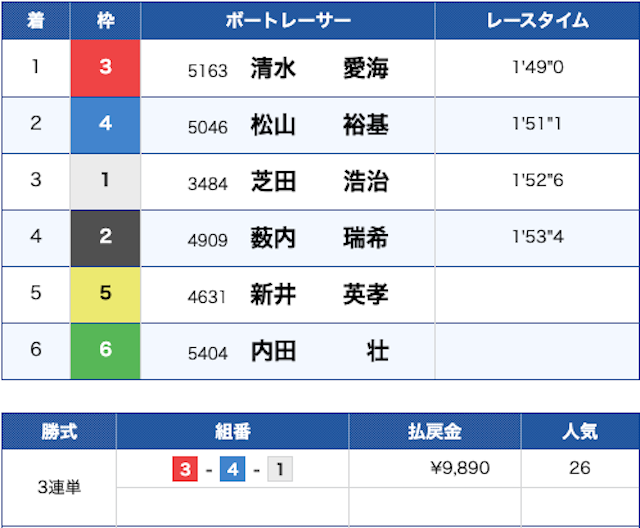Click racer name 内田 壮
Image resolution: width=640 pixels, height=528 pixels.
coord(319,352)
